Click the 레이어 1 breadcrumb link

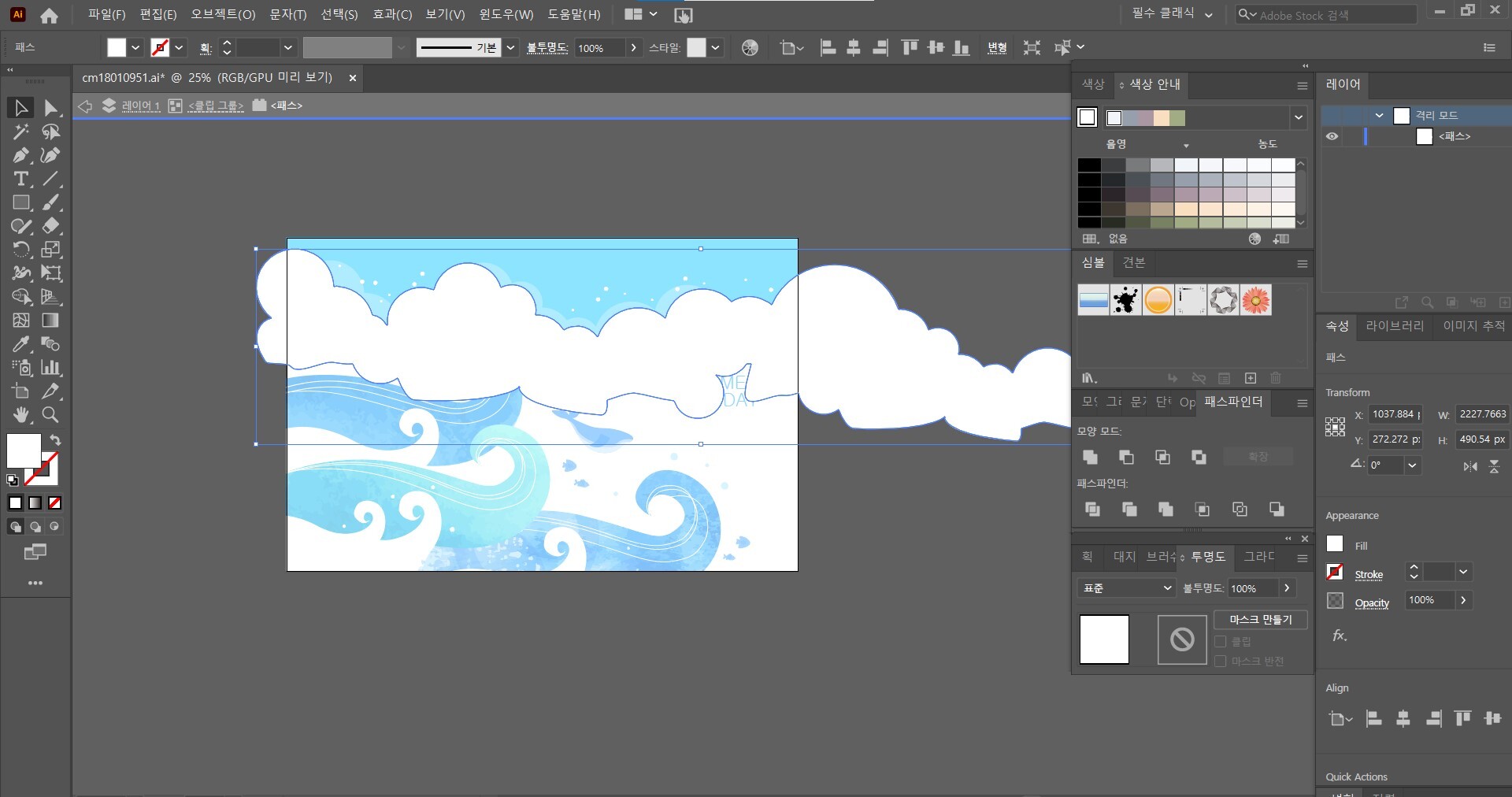(x=140, y=106)
